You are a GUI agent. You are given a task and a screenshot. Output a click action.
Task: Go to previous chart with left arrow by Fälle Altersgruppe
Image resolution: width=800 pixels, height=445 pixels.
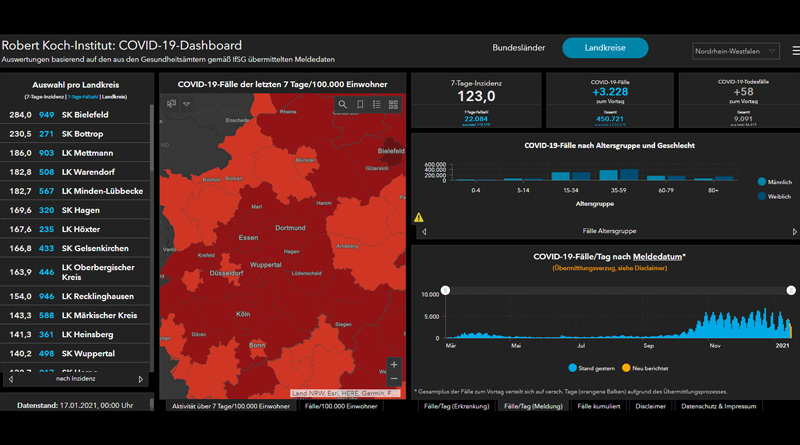424,231
